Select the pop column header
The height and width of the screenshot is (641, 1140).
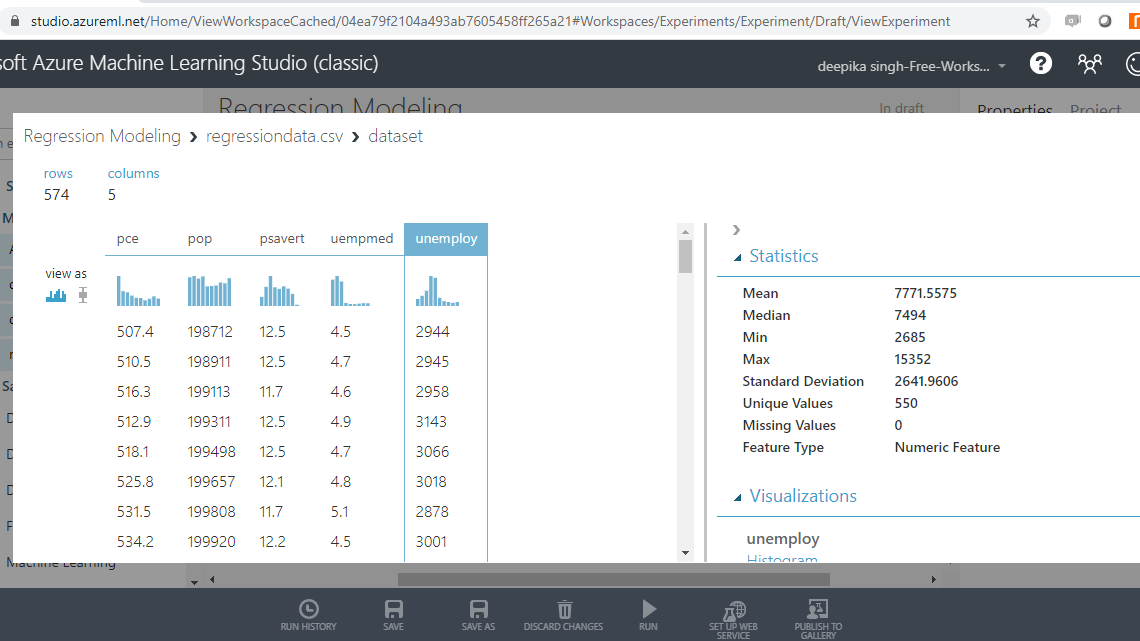click(200, 239)
